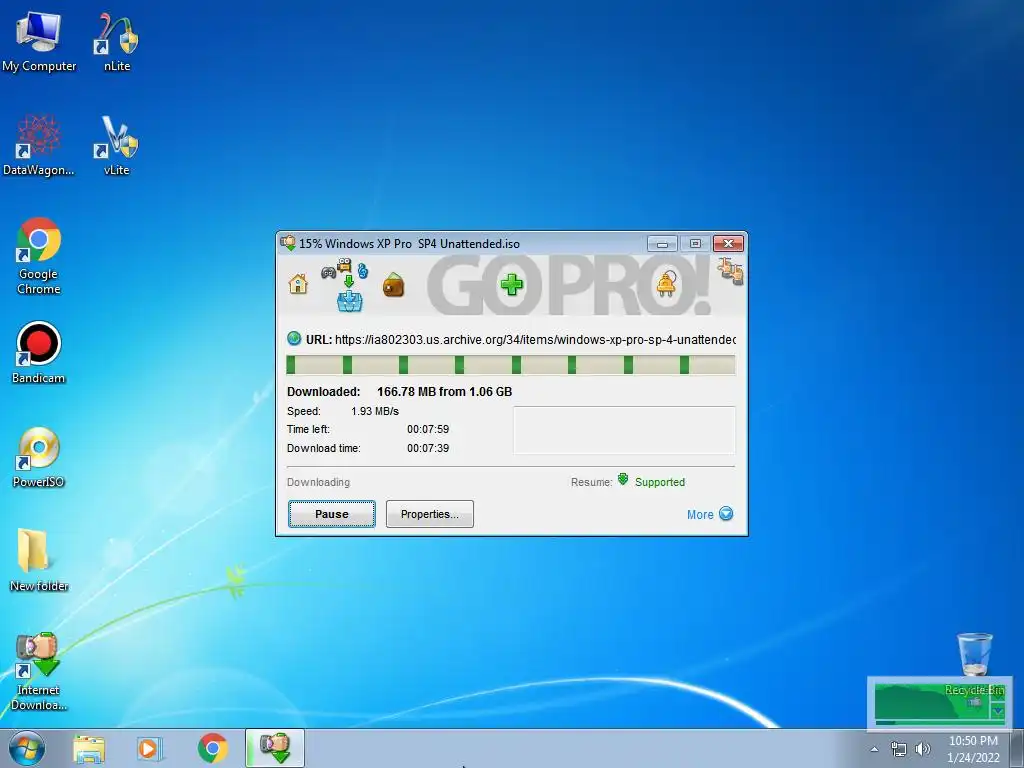1024x768 pixels.
Task: Click the '166.78 MB from 1.06 GB' text
Action: coord(444,392)
